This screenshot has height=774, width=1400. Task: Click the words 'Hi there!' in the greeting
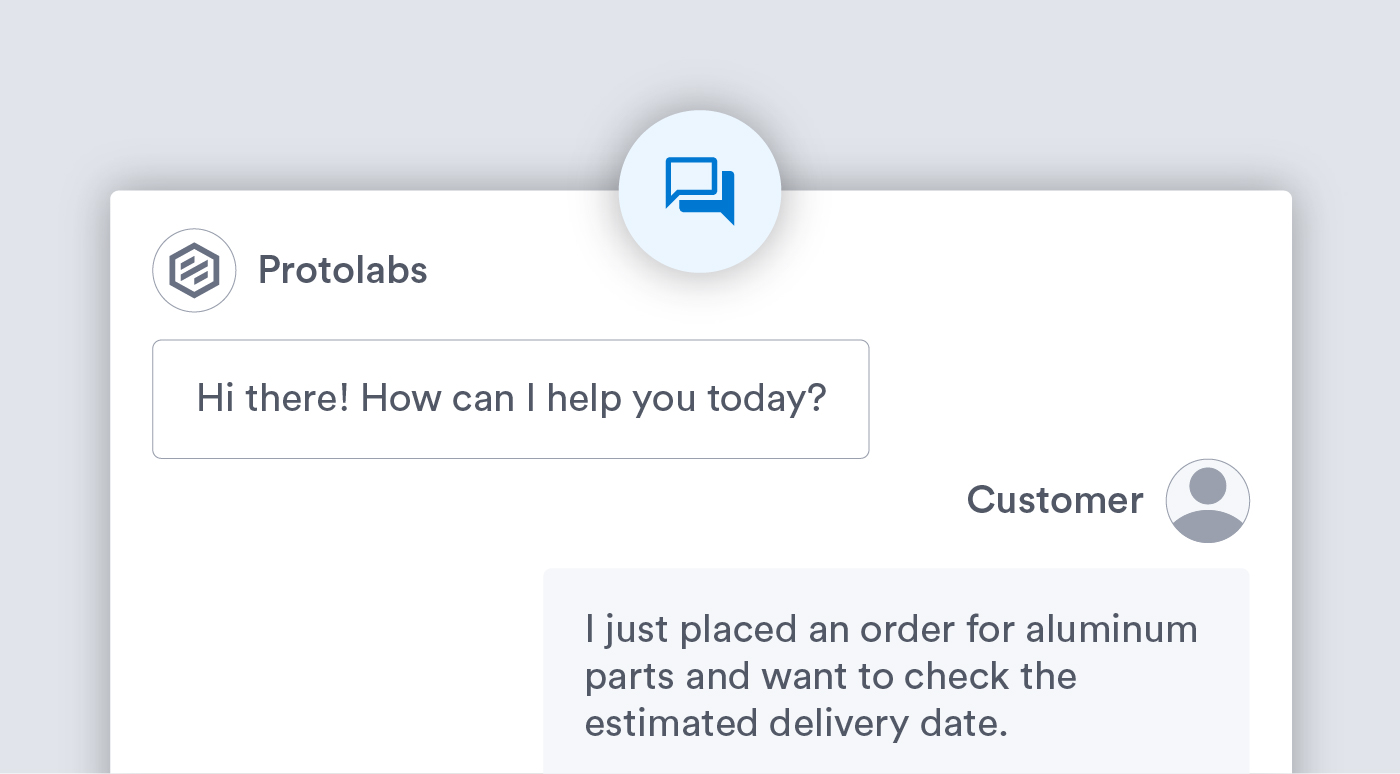(272, 399)
